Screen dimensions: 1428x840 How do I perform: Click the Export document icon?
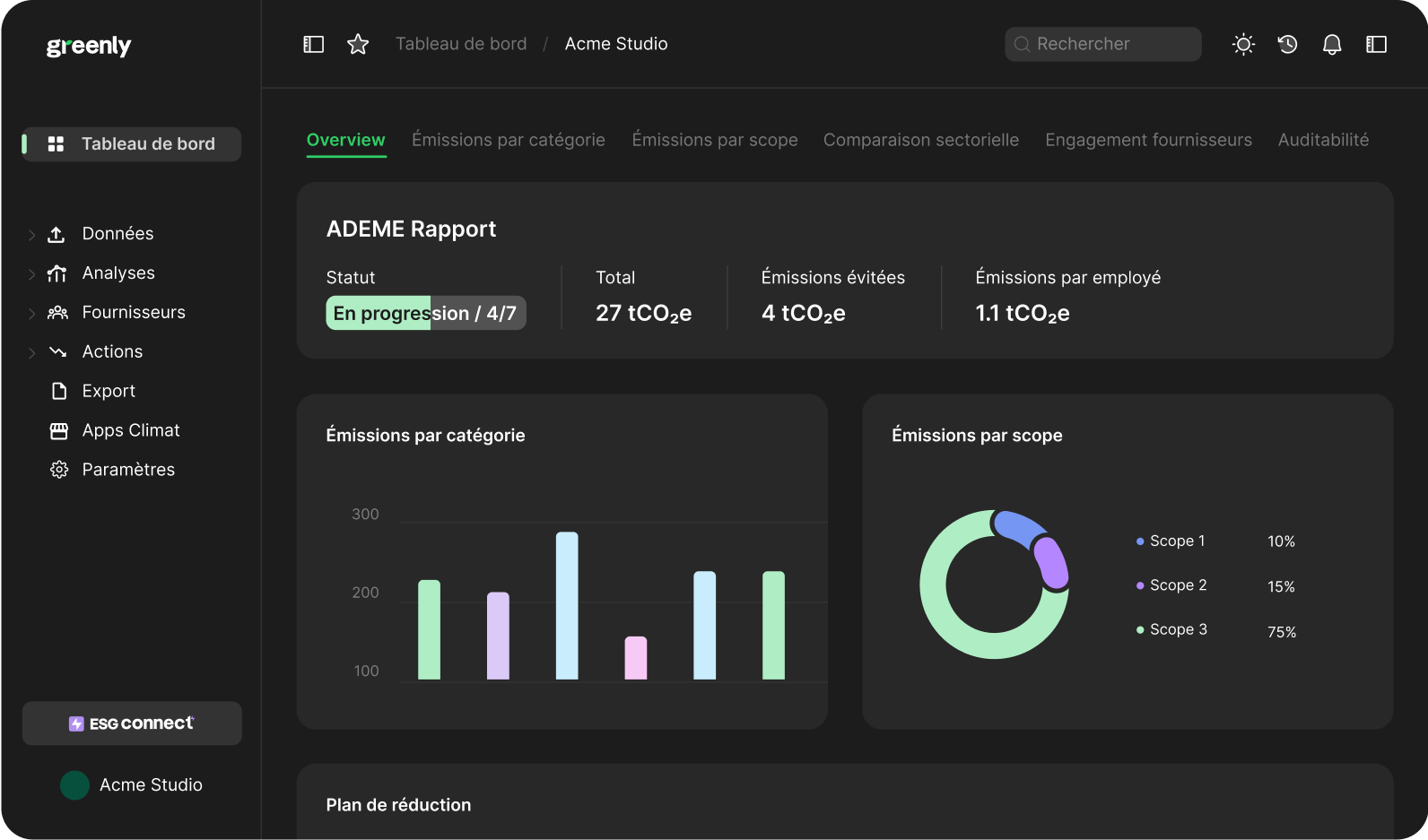[59, 391]
